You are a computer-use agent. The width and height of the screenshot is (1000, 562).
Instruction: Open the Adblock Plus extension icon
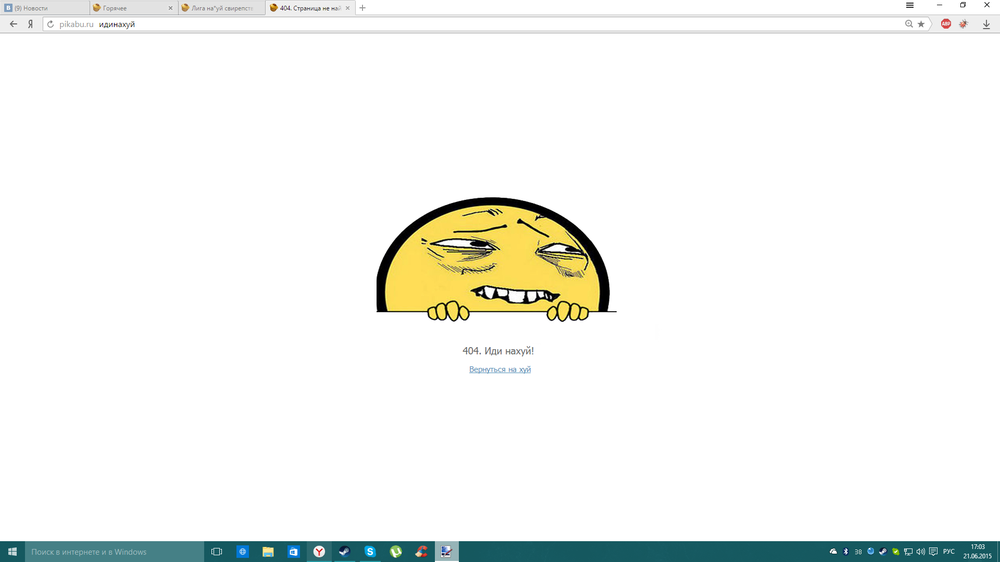[x=946, y=24]
